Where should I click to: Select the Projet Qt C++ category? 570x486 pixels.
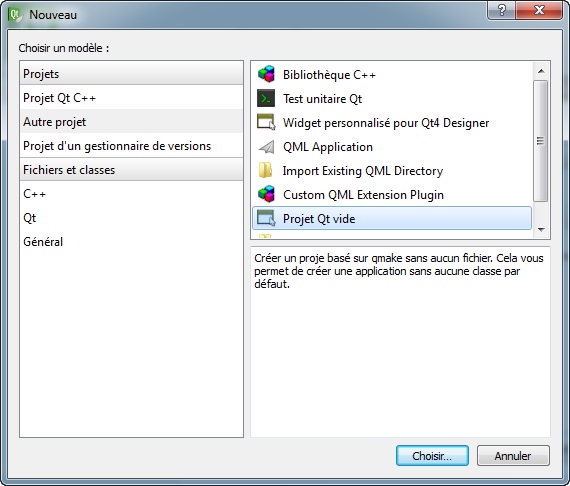(131, 98)
